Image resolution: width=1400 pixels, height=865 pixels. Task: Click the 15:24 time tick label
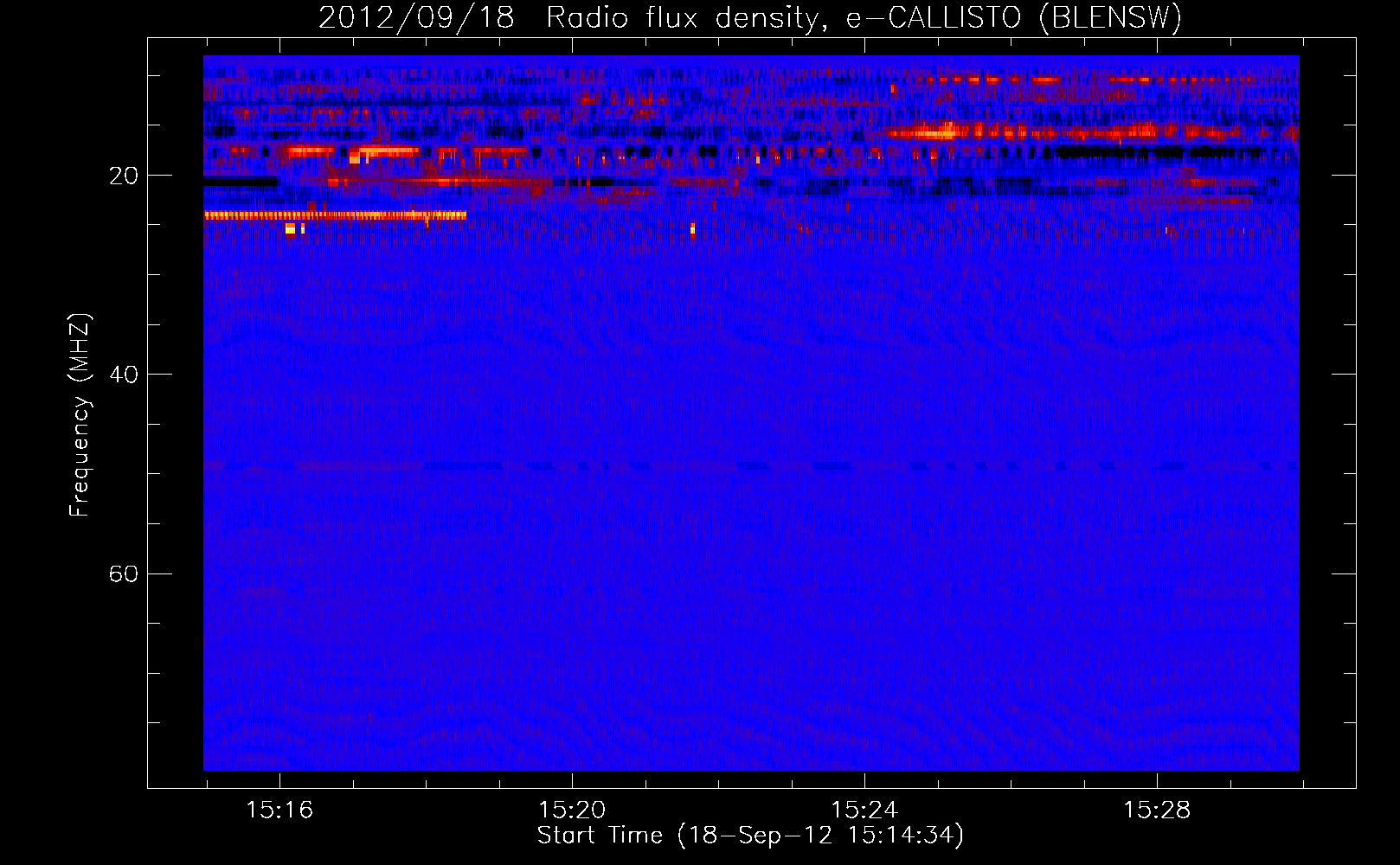864,811
